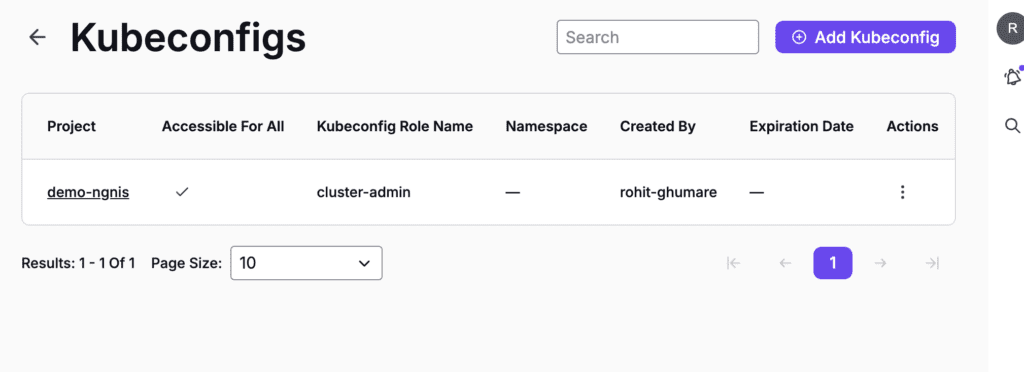Click the Kubeconfig Role Name column header
The height and width of the screenshot is (372, 1024).
pos(394,127)
